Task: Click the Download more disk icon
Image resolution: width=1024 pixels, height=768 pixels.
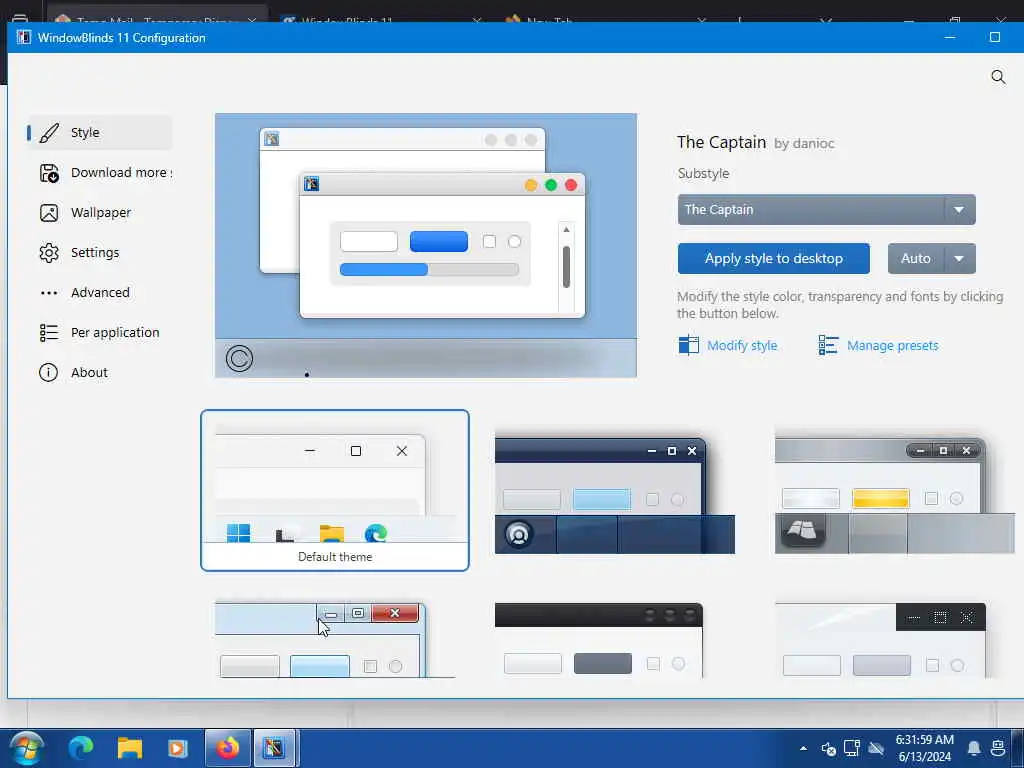Action: pos(49,173)
